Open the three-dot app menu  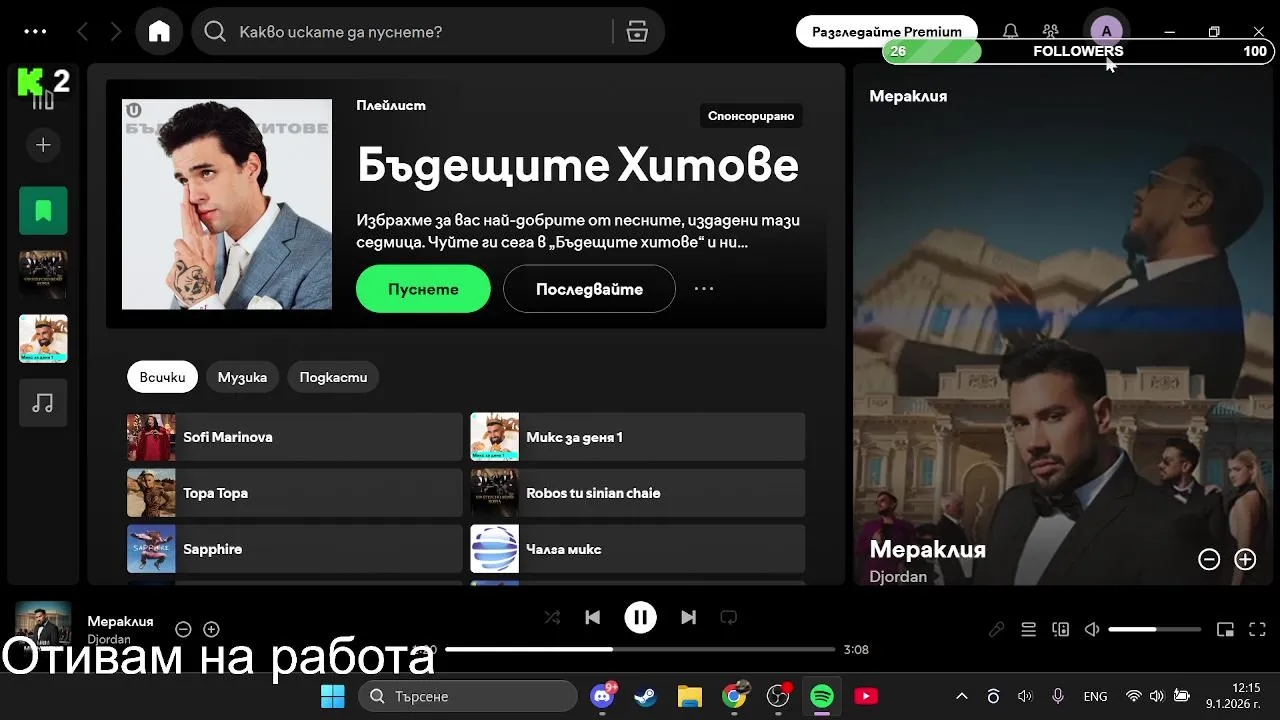(36, 31)
